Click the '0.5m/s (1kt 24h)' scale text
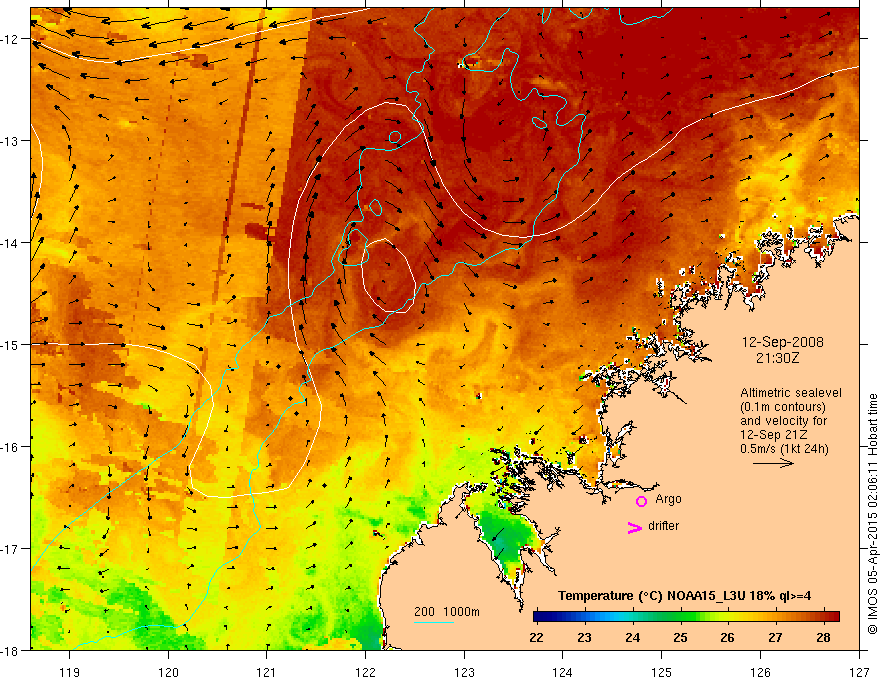 point(784,449)
